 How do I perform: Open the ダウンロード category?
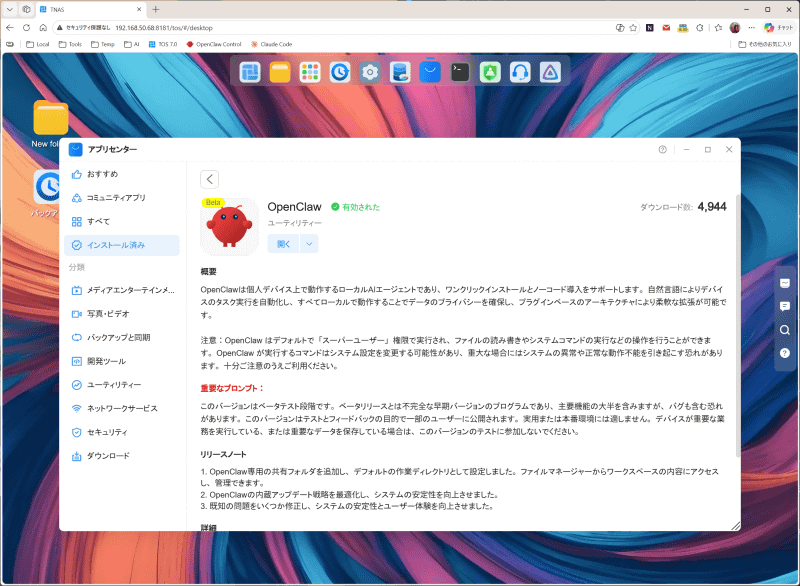pos(122,455)
